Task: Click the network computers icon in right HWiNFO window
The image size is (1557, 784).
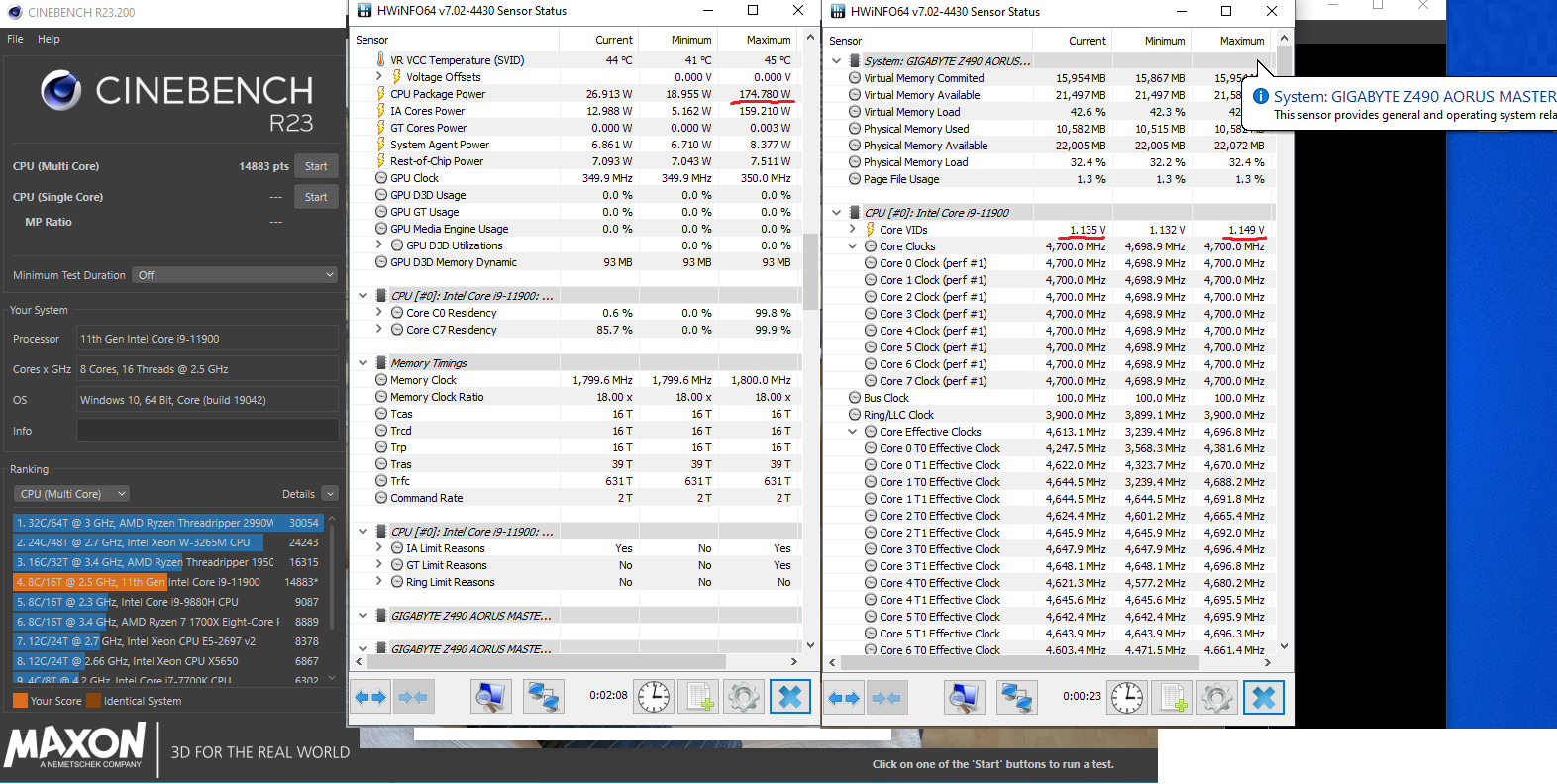Action: coord(1016,697)
